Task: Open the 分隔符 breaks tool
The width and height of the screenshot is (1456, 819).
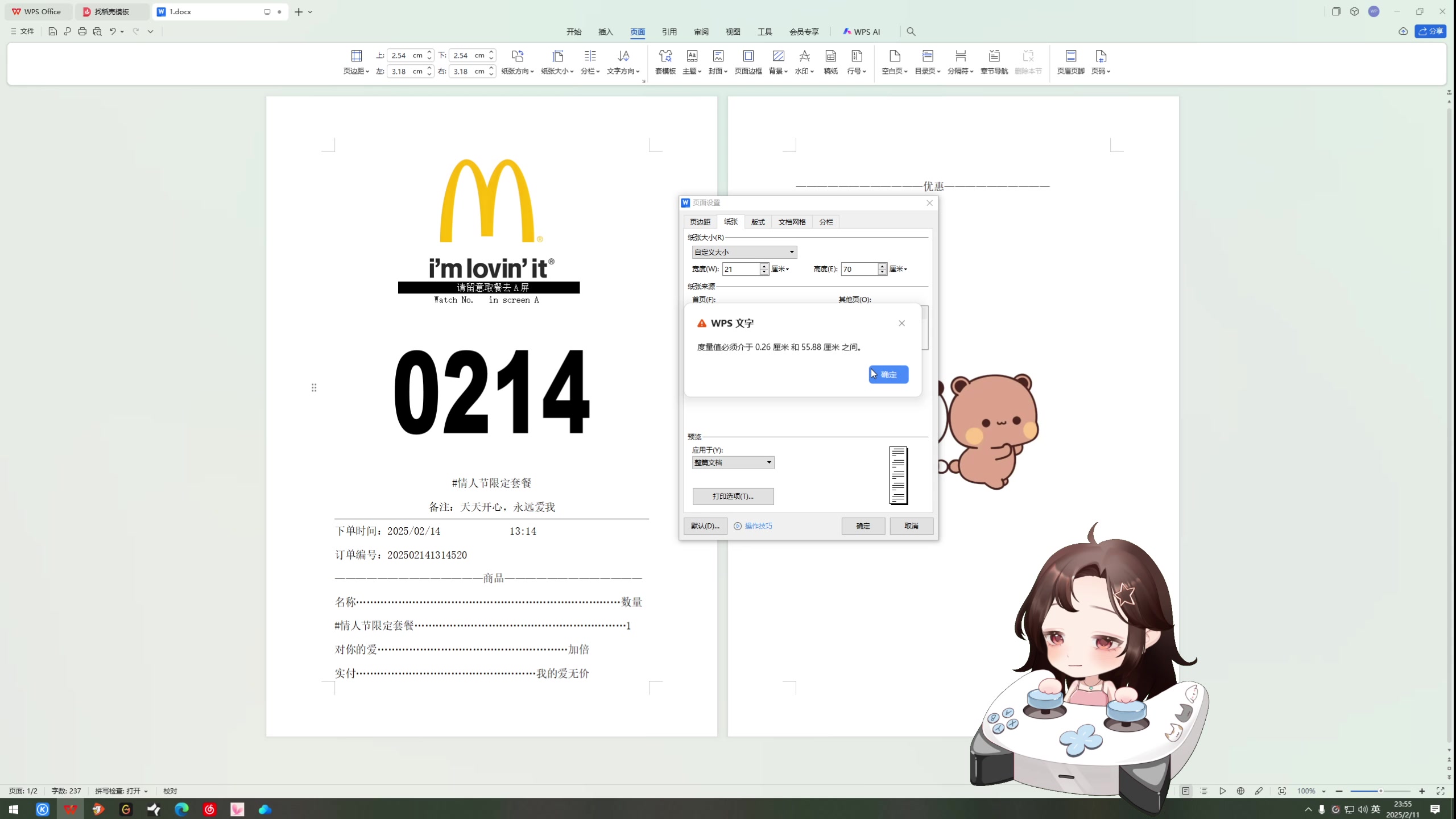Action: pyautogui.click(x=961, y=62)
